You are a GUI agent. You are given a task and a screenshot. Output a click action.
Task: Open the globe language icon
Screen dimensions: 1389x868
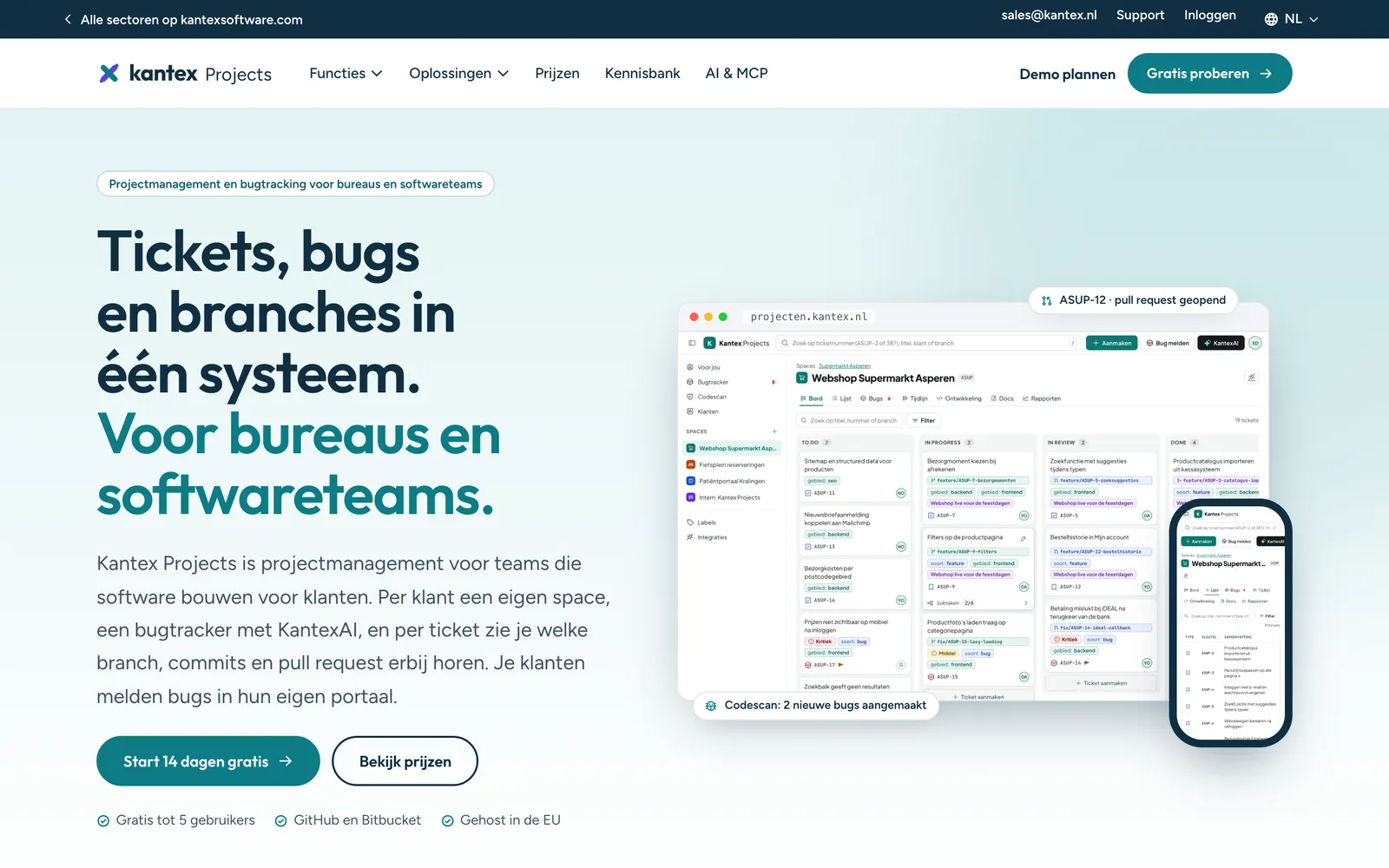click(x=1271, y=19)
